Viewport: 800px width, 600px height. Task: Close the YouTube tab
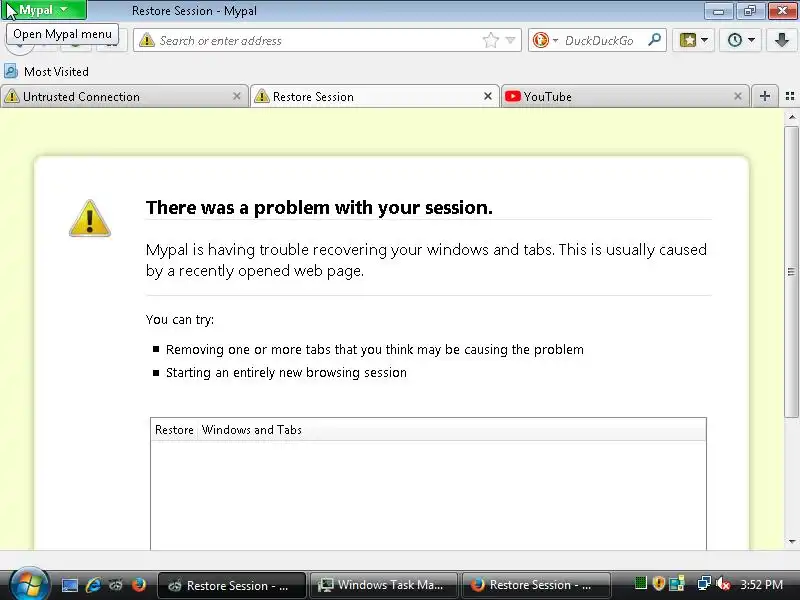coord(738,96)
